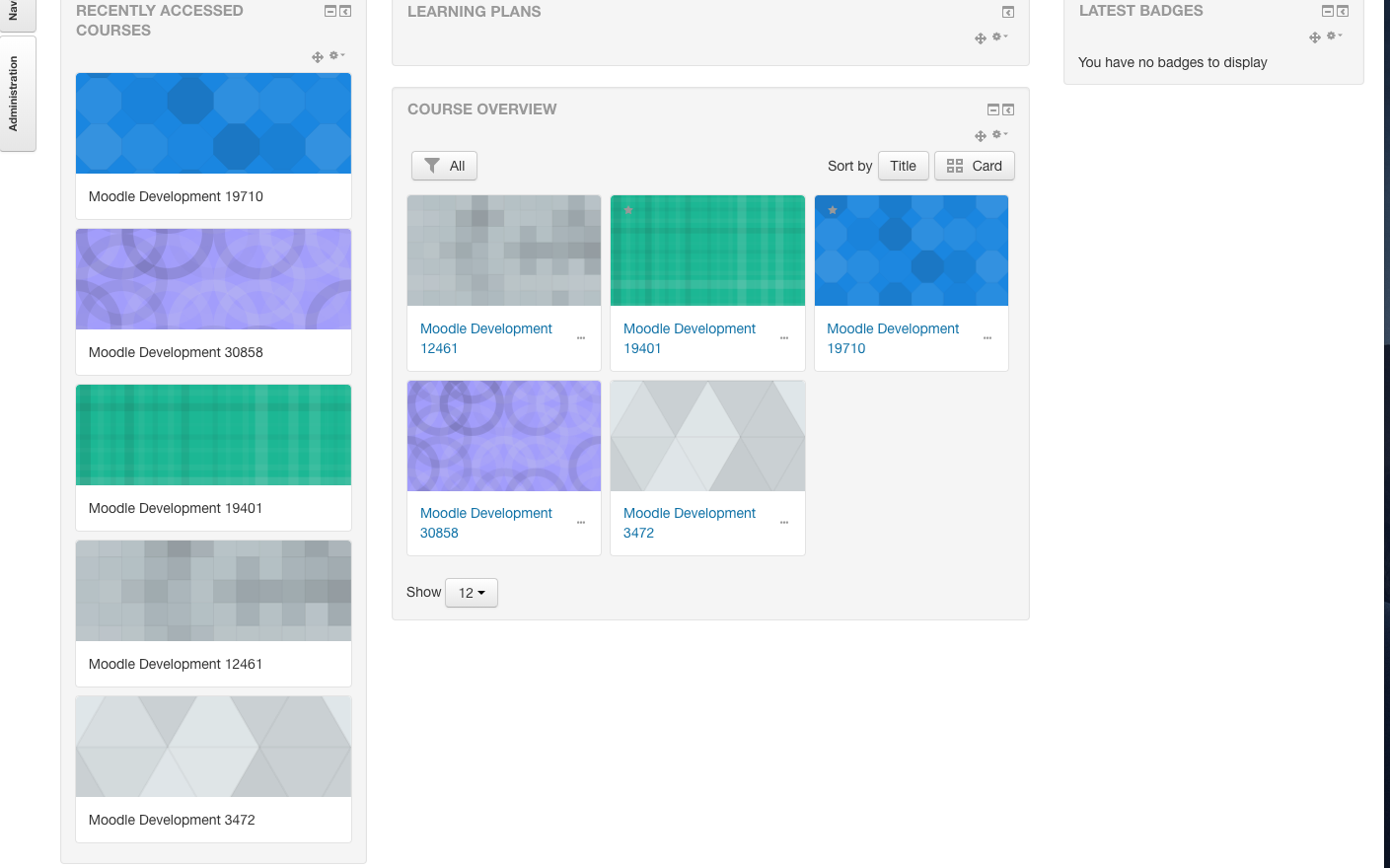
Task: Click gray pixel card image in Course Overview
Action: (x=504, y=251)
